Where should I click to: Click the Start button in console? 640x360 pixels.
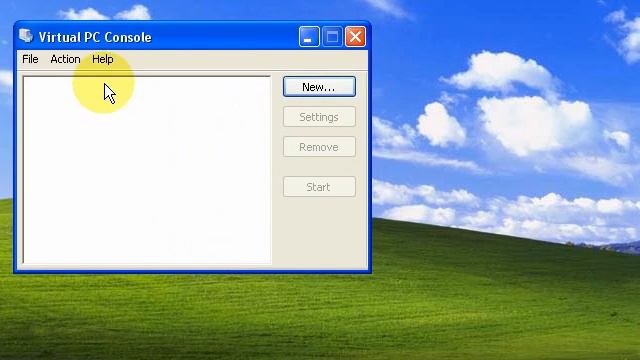point(319,187)
